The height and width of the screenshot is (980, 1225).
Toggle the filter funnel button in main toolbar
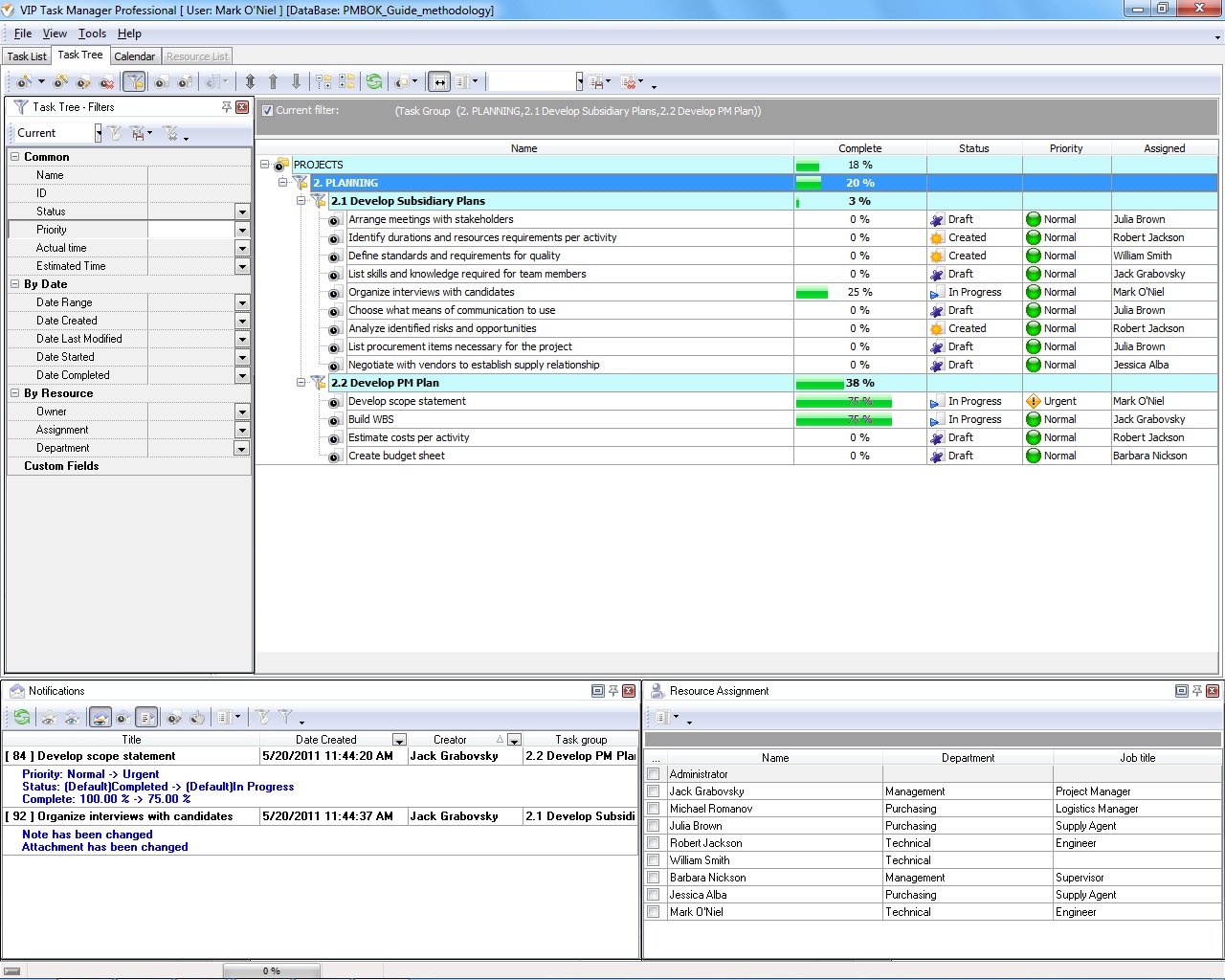point(134,82)
